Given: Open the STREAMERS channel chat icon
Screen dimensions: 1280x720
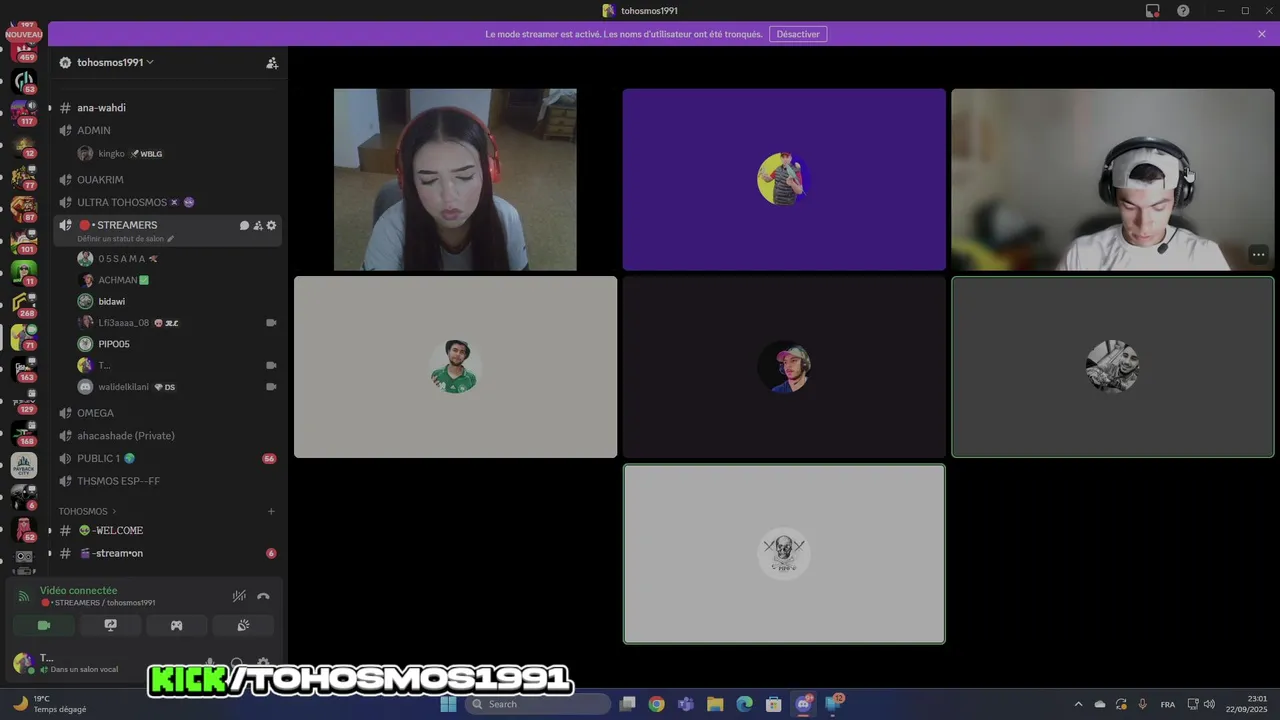Looking at the screenshot, I should [x=244, y=225].
